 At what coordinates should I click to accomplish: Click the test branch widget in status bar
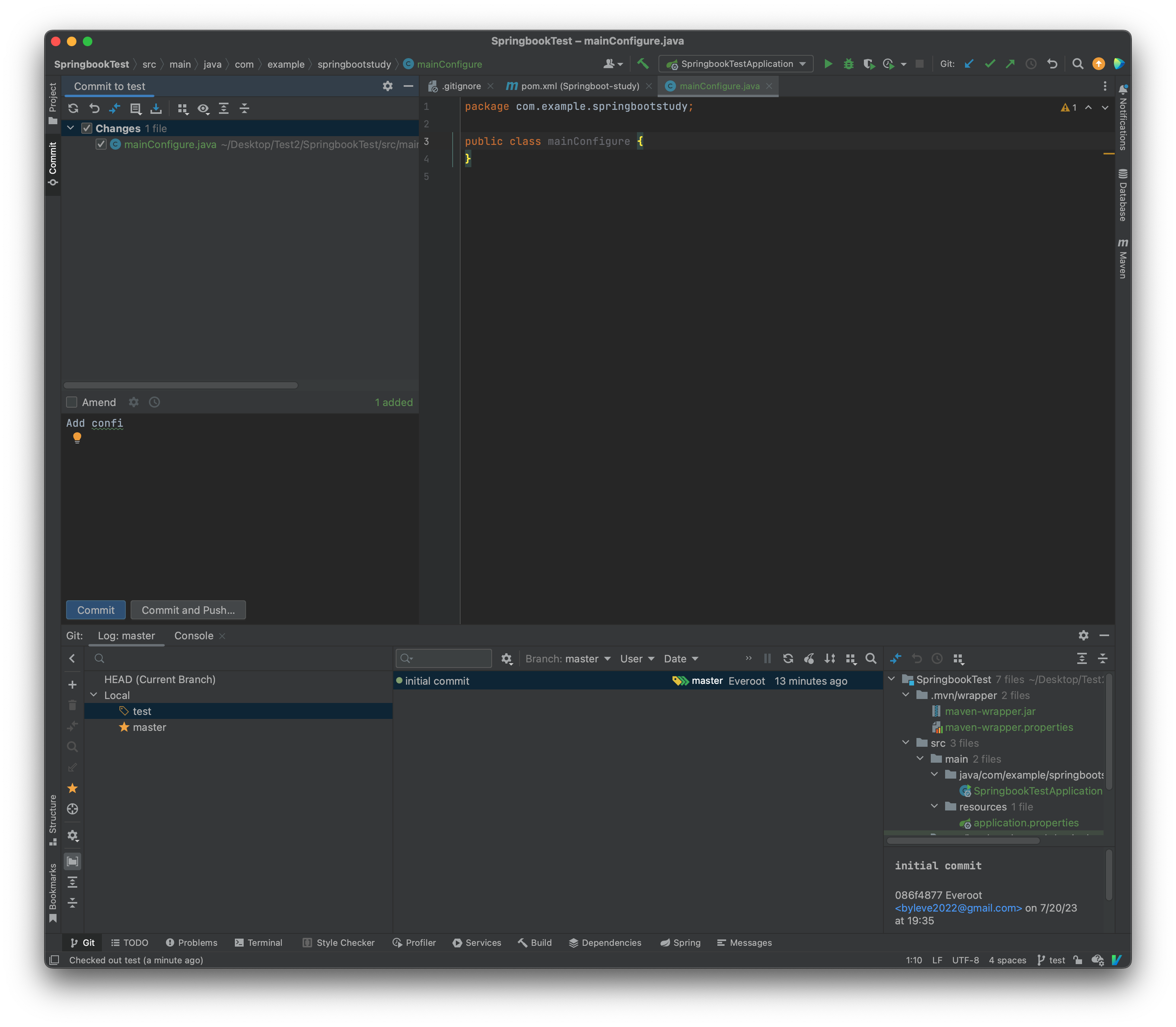pos(1051,960)
